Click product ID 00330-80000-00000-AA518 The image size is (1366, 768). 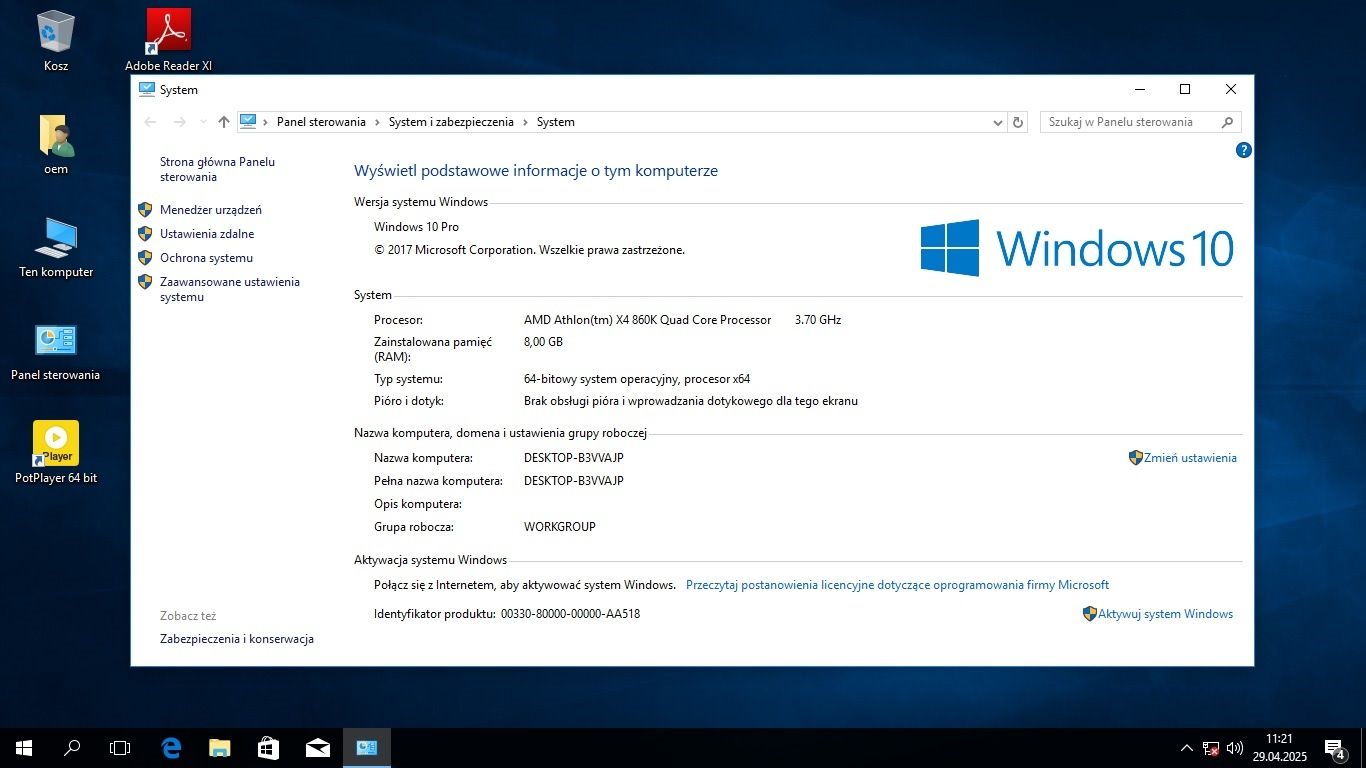pyautogui.click(x=570, y=614)
